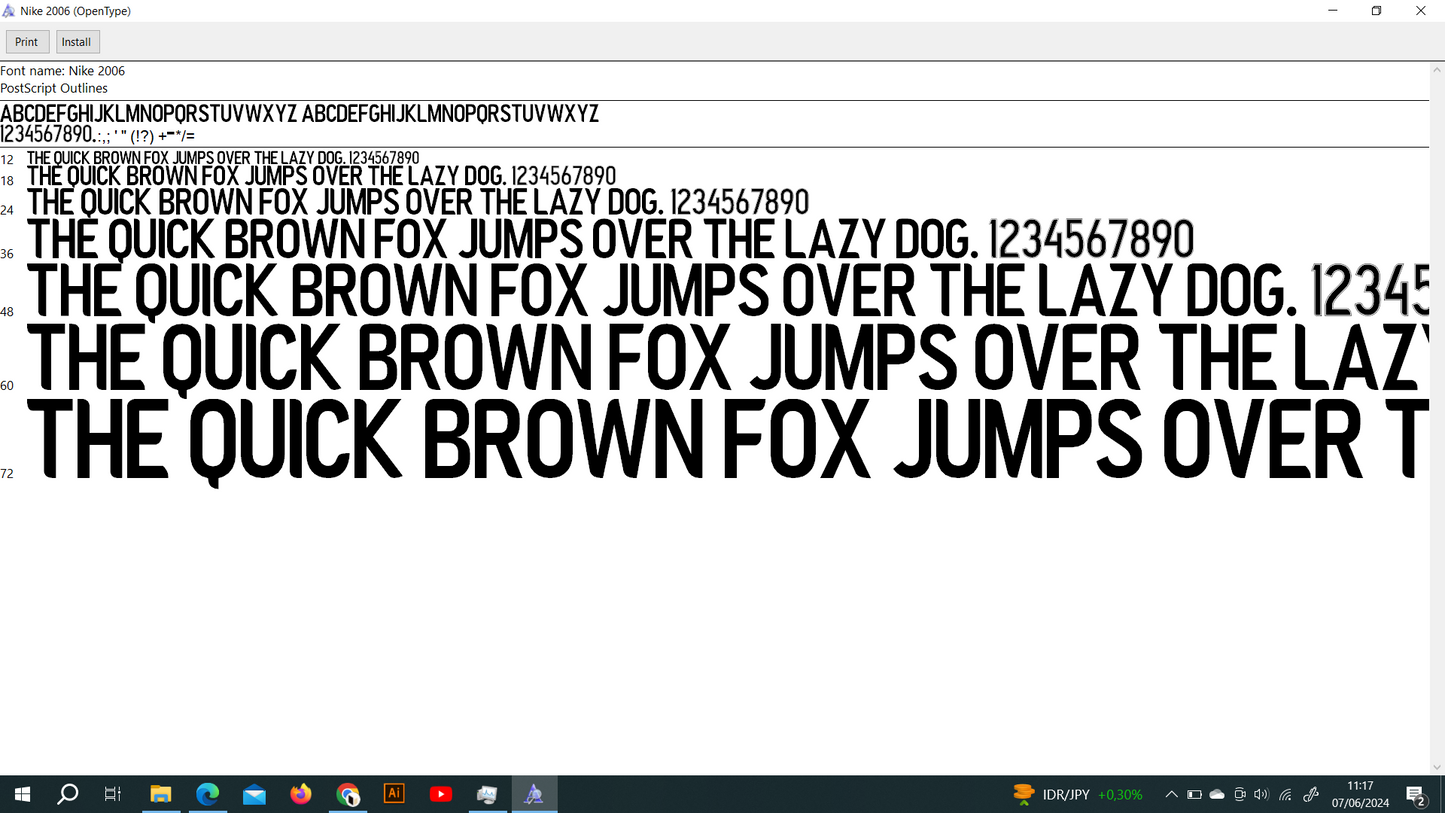
Task: Open the OneDrive cloud icon in tray
Action: click(1216, 793)
